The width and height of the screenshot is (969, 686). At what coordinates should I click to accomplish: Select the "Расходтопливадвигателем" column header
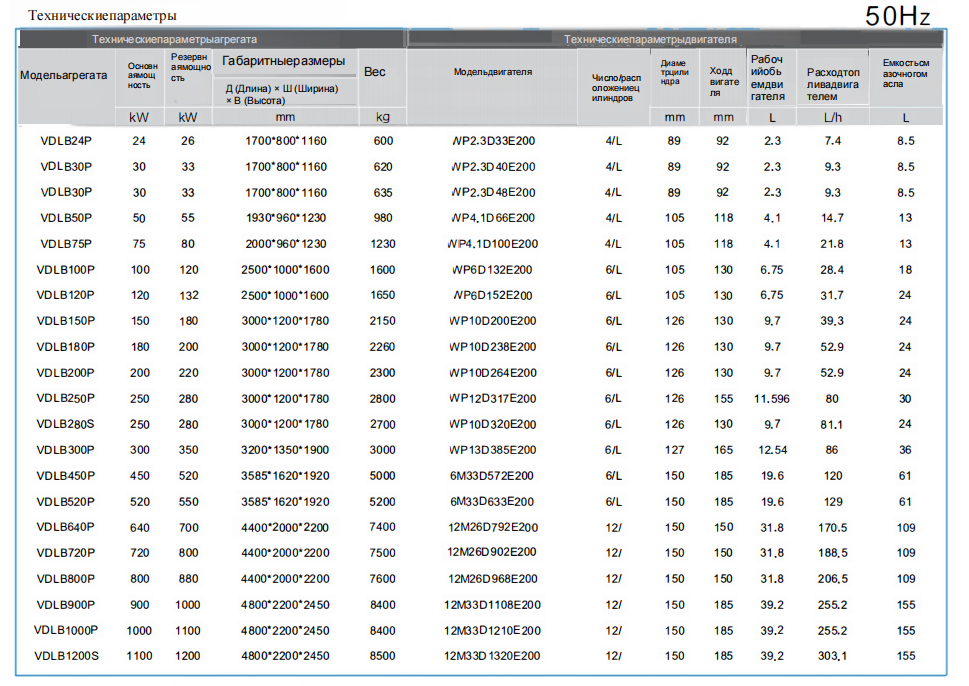833,84
